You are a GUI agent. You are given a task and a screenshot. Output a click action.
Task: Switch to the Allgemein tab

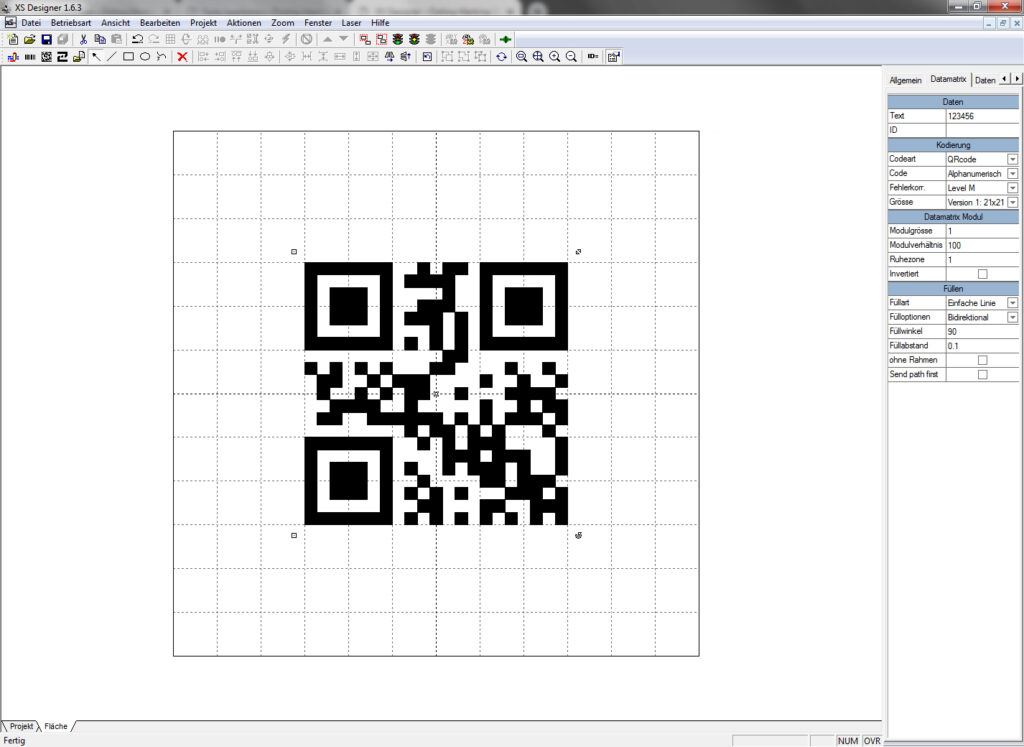click(905, 80)
